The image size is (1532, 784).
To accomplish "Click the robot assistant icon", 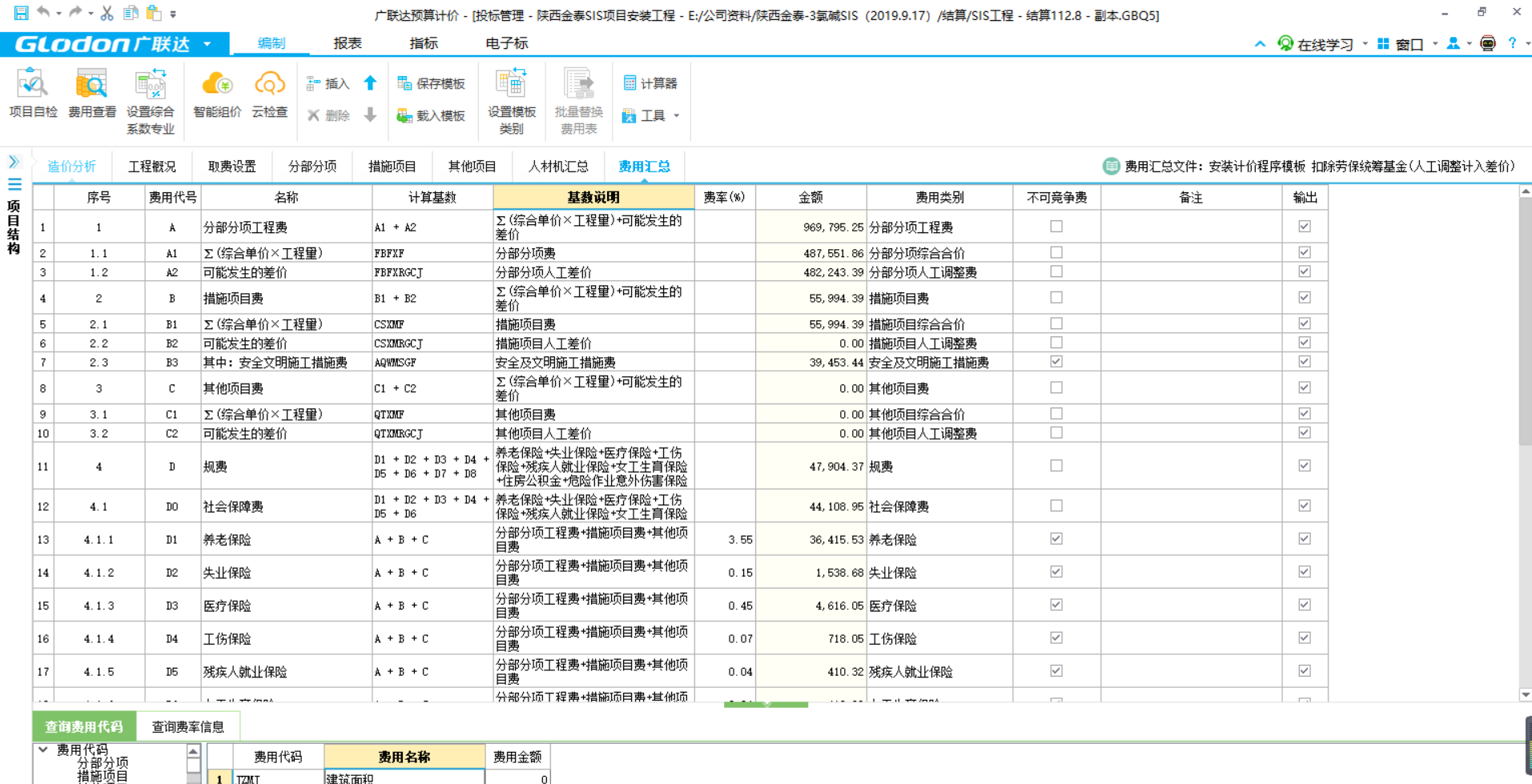I will coord(1488,44).
